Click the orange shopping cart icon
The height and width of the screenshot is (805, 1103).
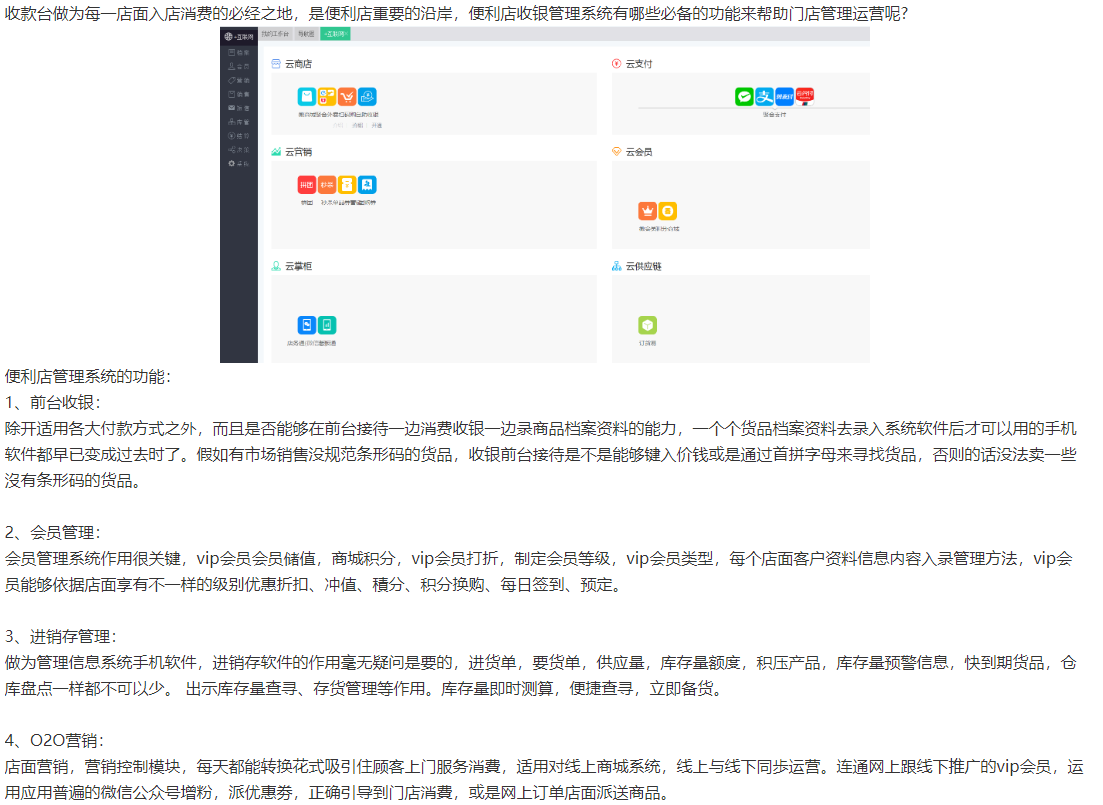click(347, 97)
